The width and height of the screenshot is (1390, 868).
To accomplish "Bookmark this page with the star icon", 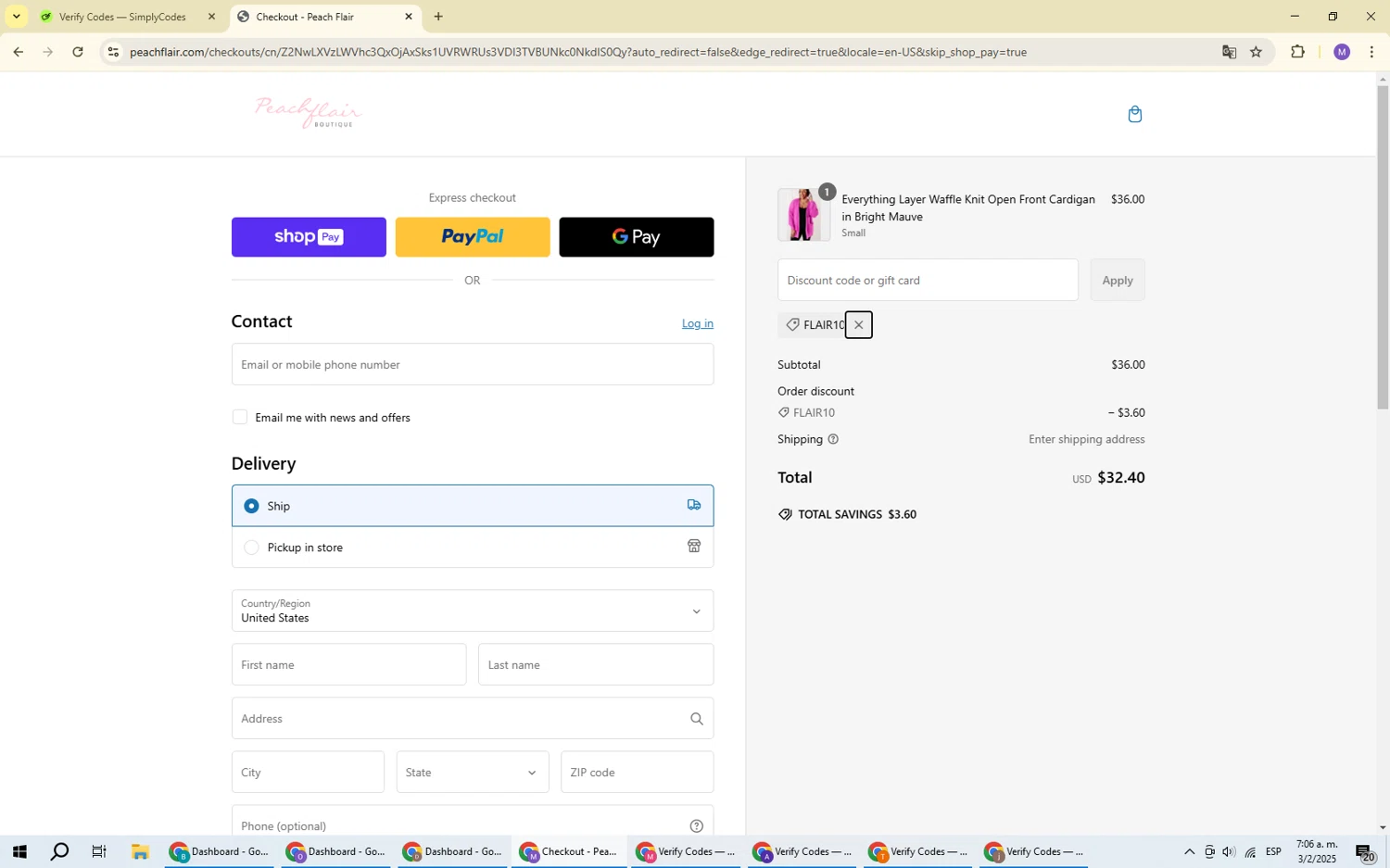I will (x=1256, y=52).
